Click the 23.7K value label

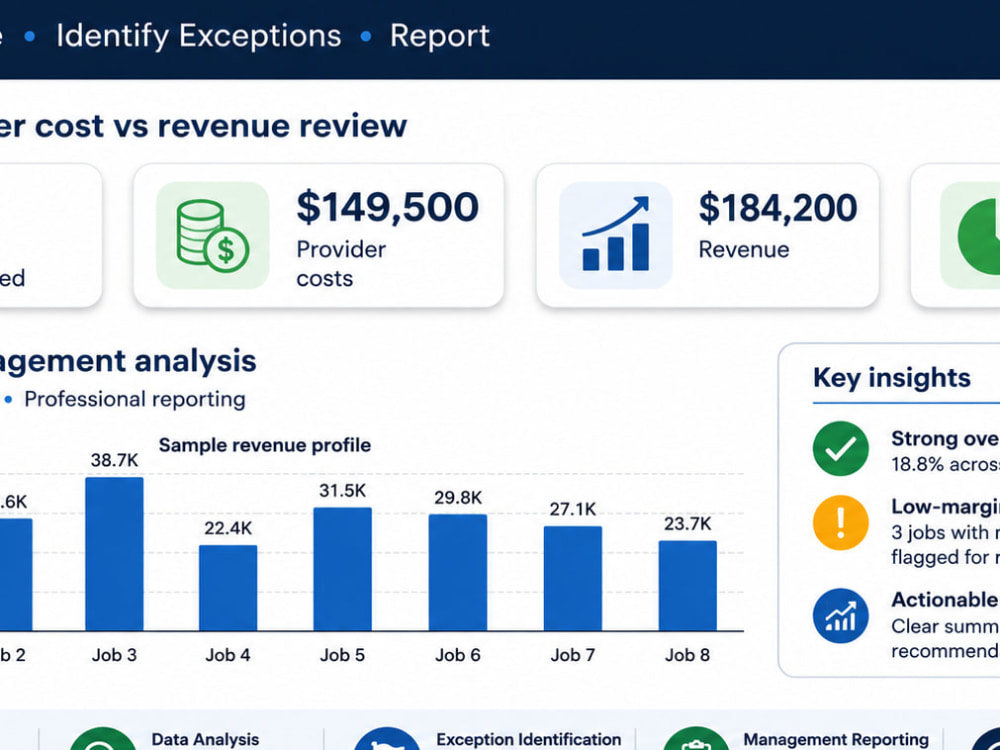688,524
